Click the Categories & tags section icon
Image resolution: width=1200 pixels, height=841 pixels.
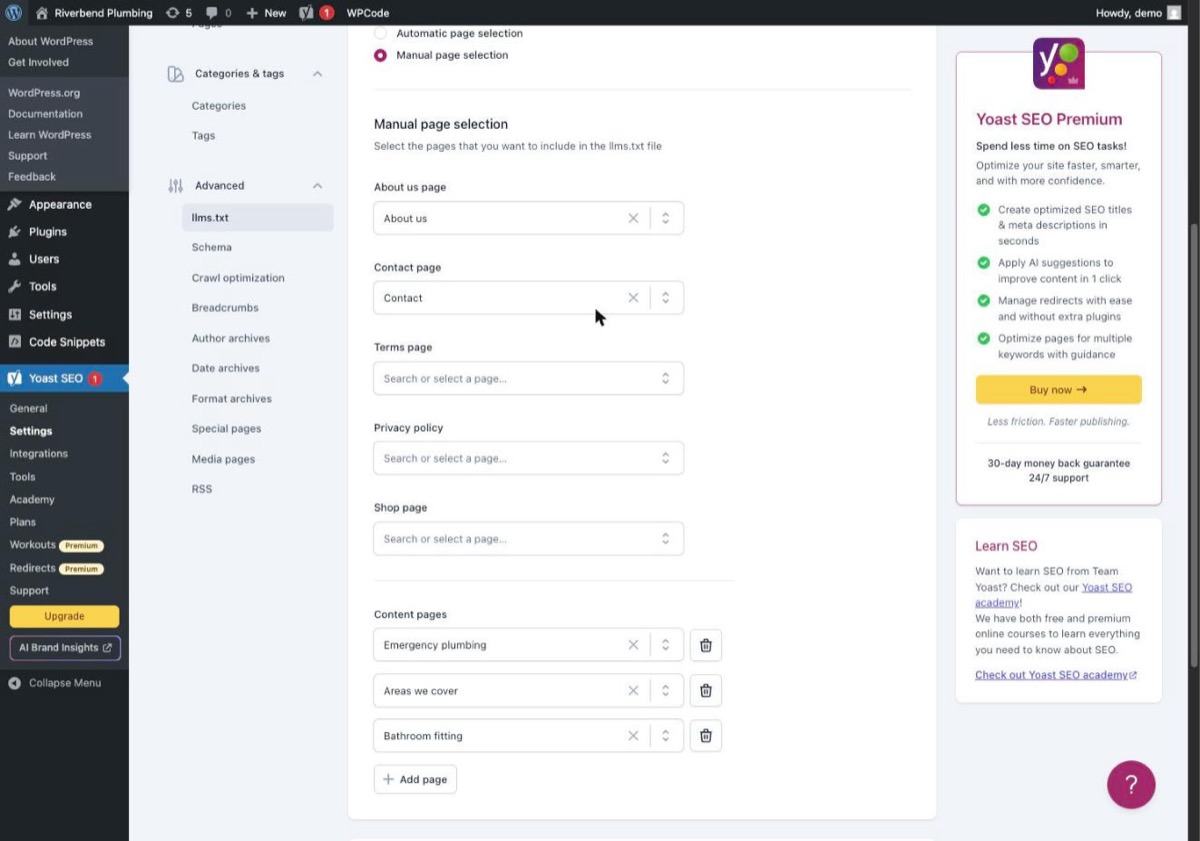(176, 74)
